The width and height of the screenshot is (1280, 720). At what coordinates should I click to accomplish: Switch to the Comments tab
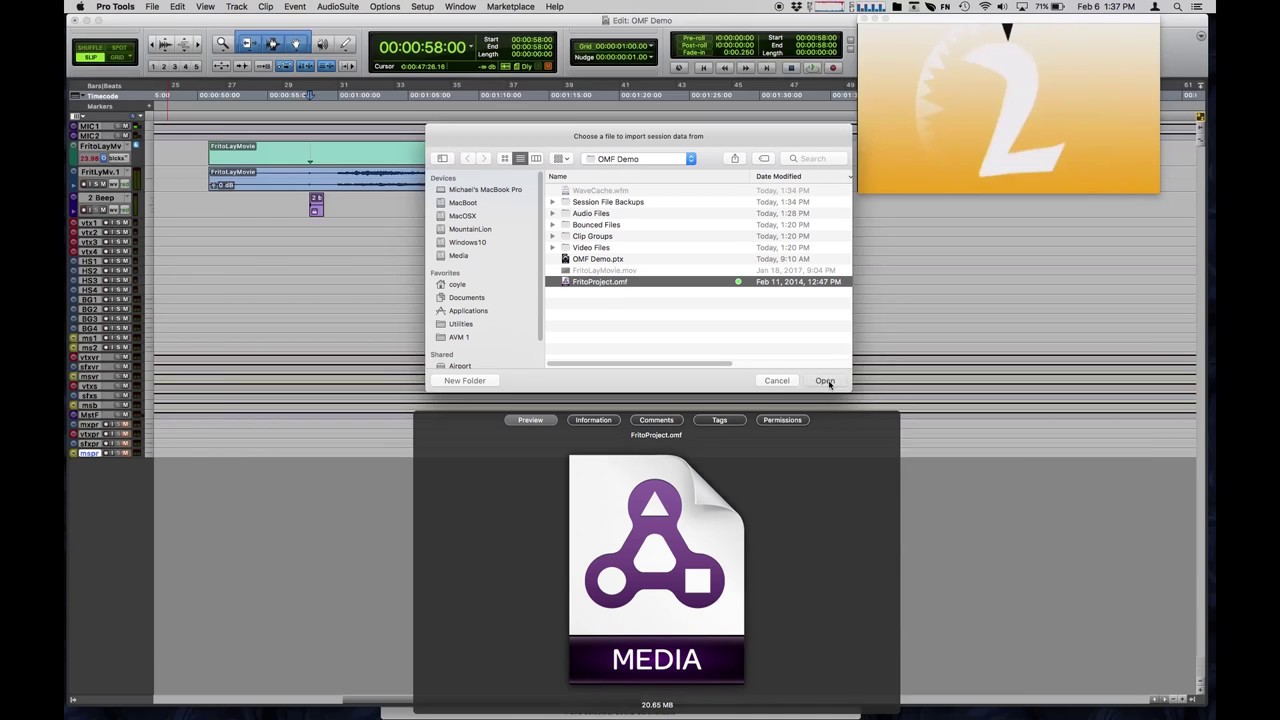click(656, 420)
